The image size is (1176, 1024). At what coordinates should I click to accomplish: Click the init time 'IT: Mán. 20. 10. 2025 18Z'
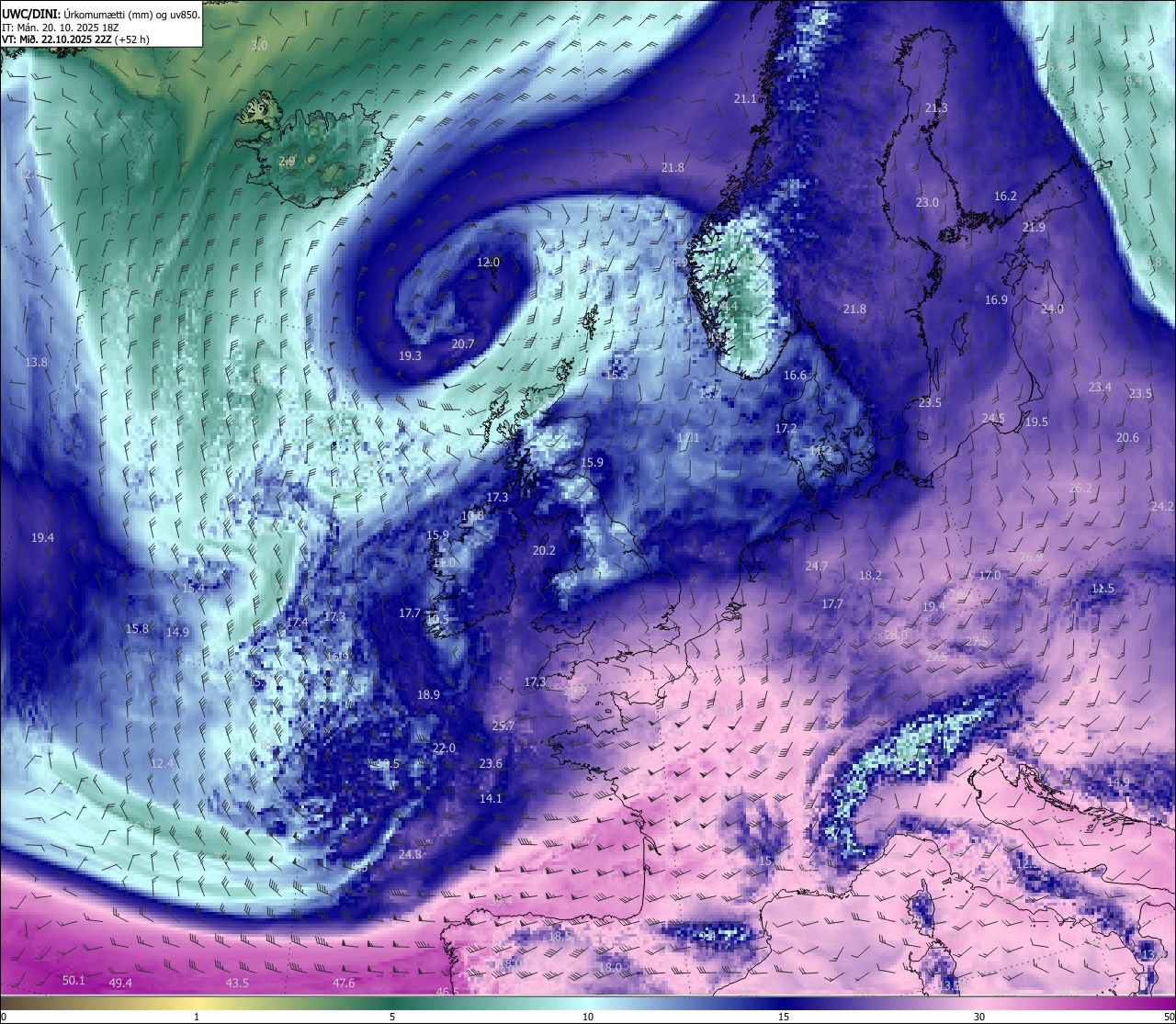coord(60,28)
